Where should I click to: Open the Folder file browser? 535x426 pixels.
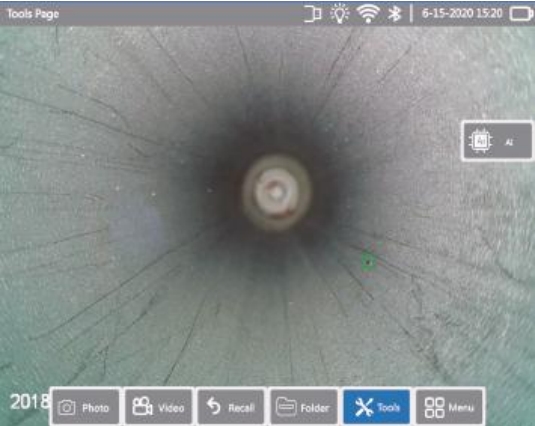[304, 407]
